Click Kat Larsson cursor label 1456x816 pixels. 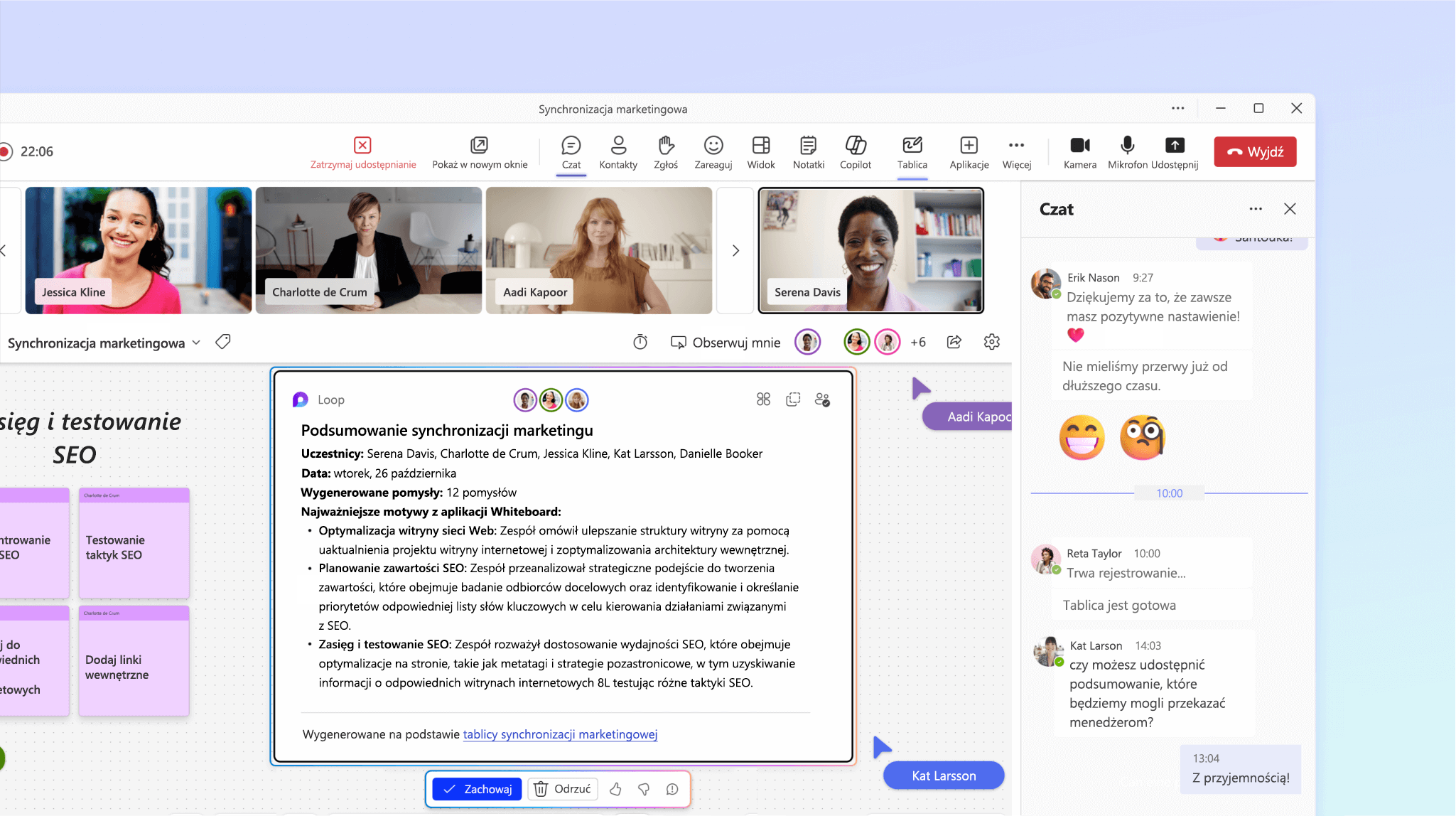coord(944,775)
